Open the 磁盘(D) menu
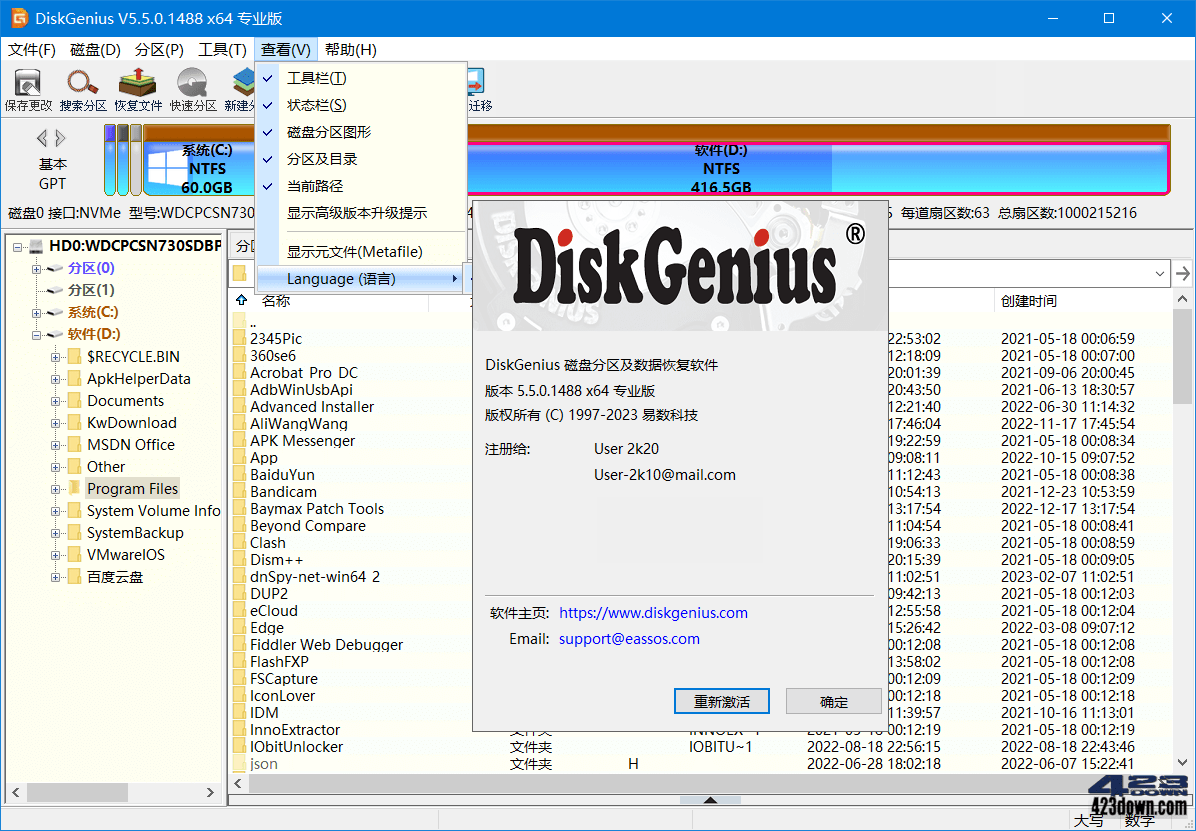Screen dimensions: 1196x831 pyautogui.click(x=95, y=48)
